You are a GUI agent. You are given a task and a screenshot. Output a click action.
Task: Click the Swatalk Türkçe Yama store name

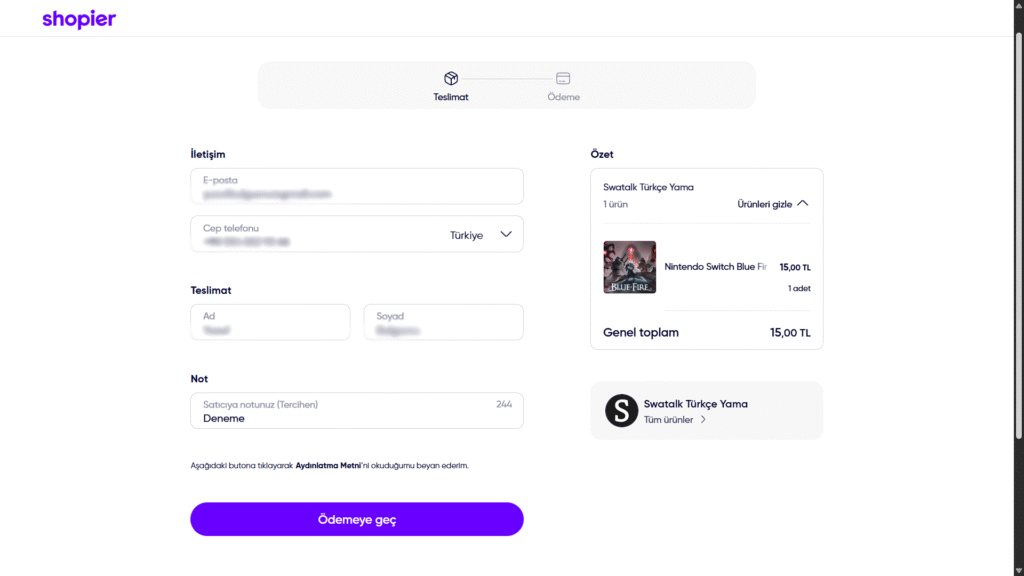[x=695, y=404]
